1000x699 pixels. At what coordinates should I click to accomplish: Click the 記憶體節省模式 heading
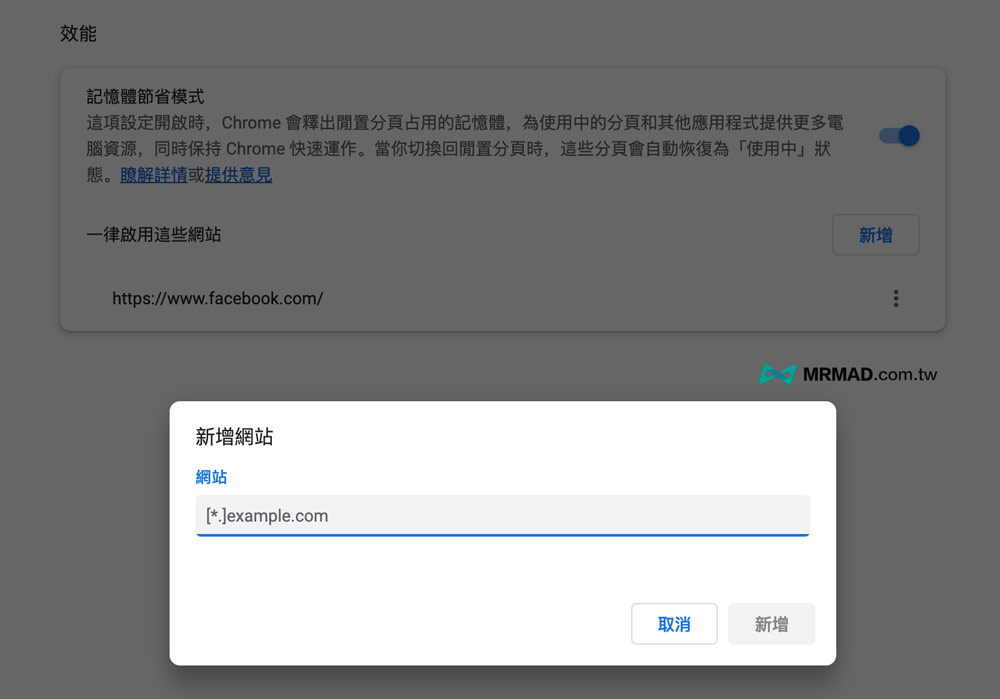145,97
